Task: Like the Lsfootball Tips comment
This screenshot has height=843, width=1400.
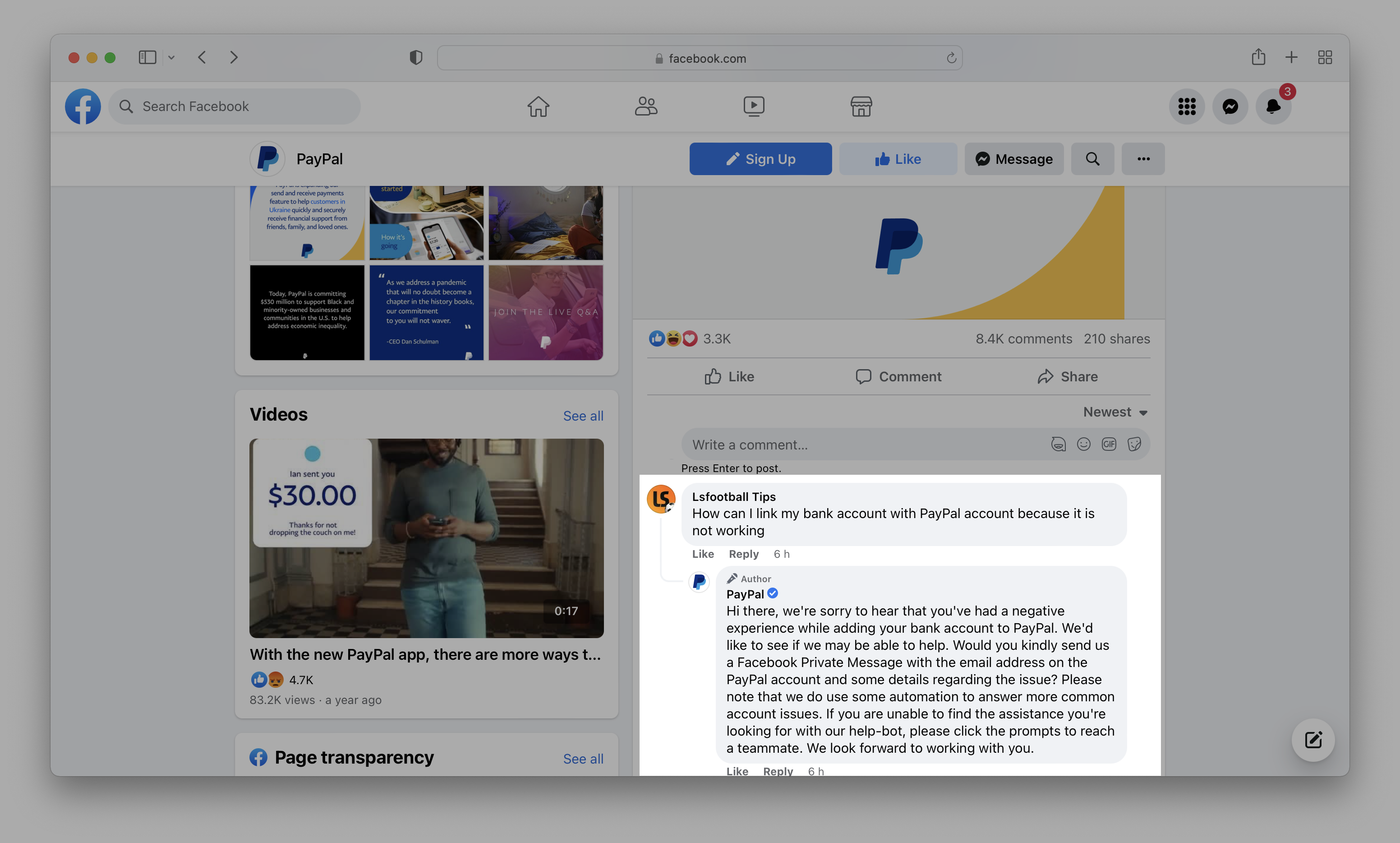Action: [703, 554]
